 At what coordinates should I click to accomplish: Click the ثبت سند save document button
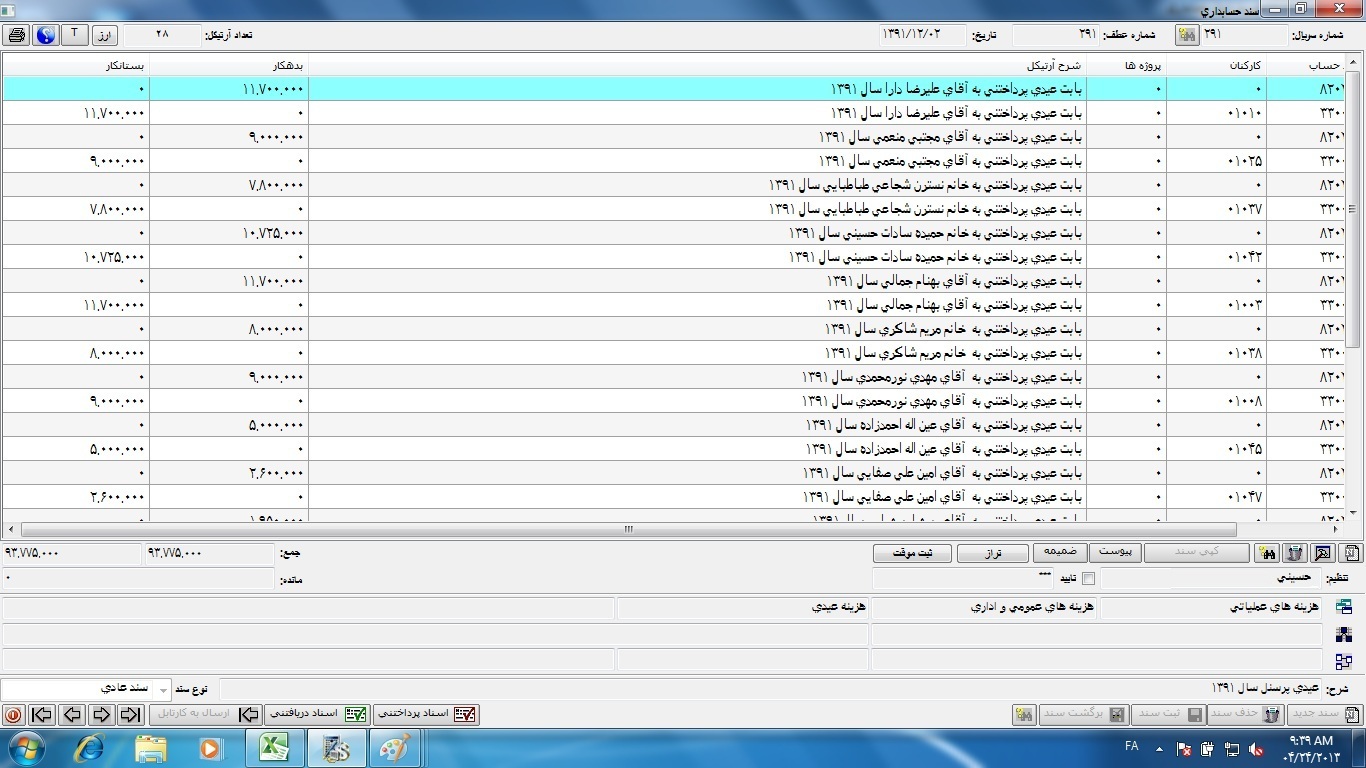[1168, 714]
